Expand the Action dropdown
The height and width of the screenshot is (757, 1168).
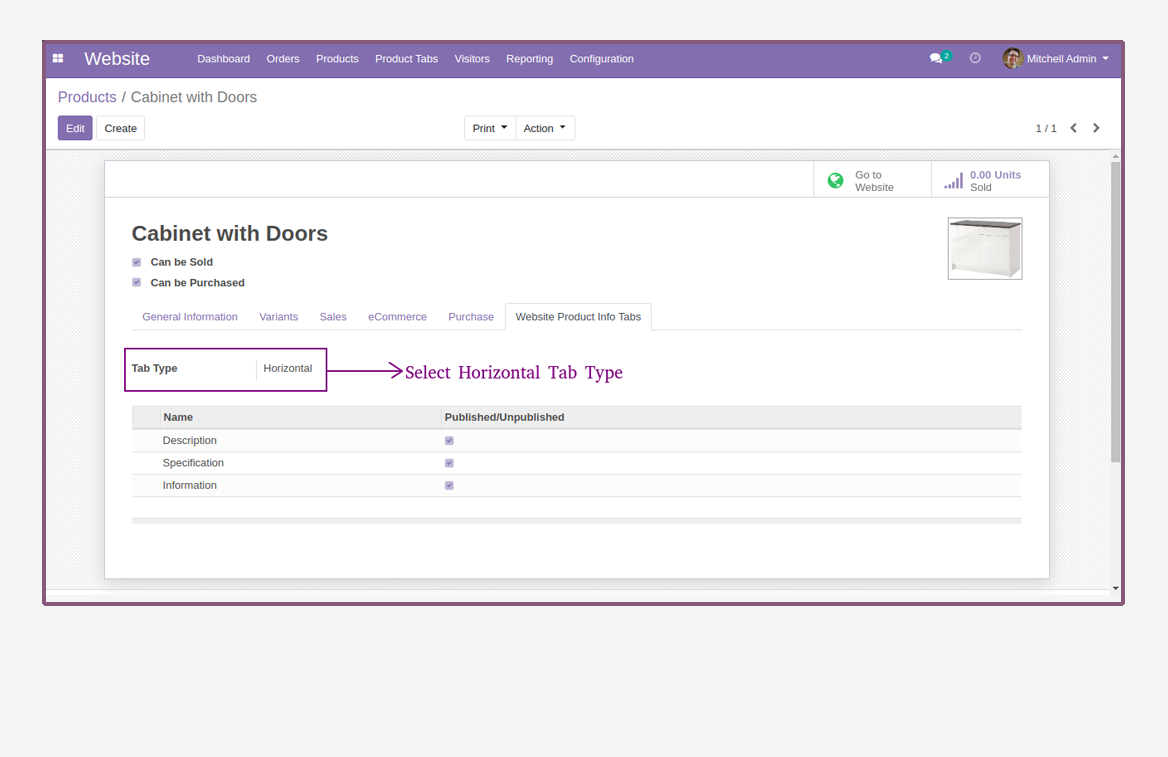coord(545,128)
